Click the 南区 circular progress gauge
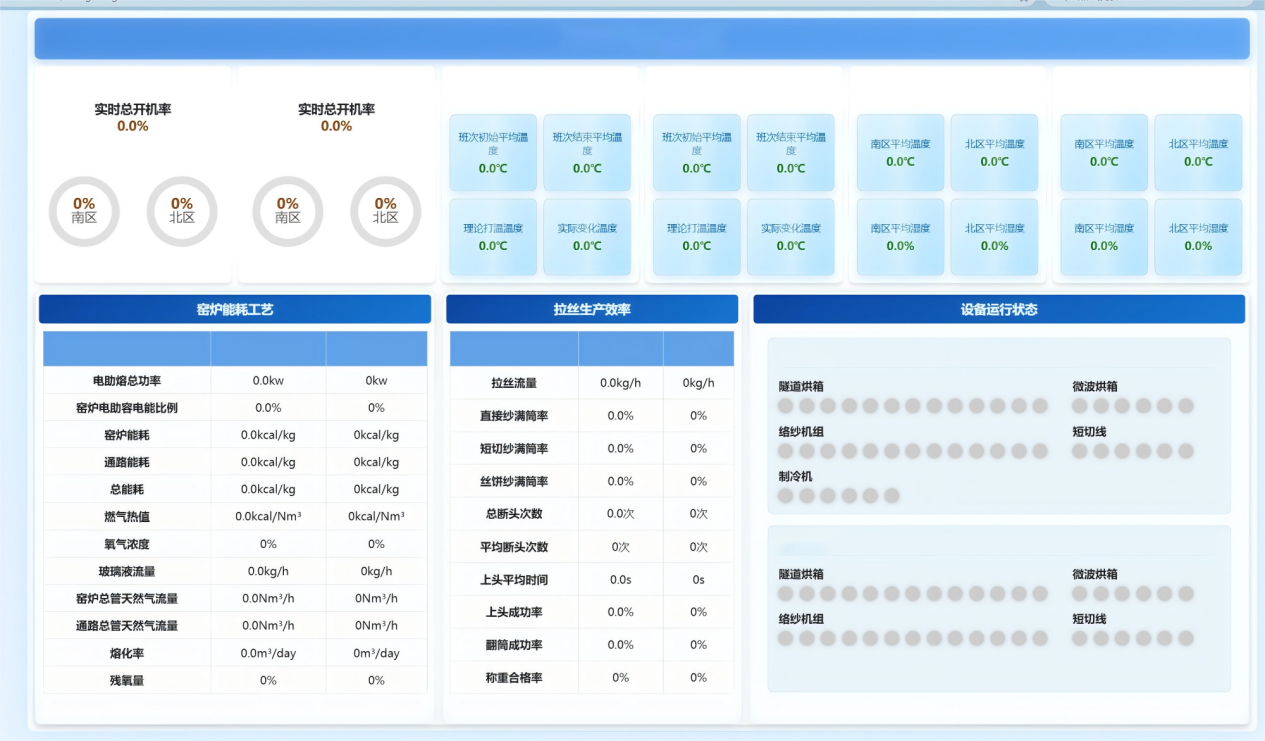 84,212
